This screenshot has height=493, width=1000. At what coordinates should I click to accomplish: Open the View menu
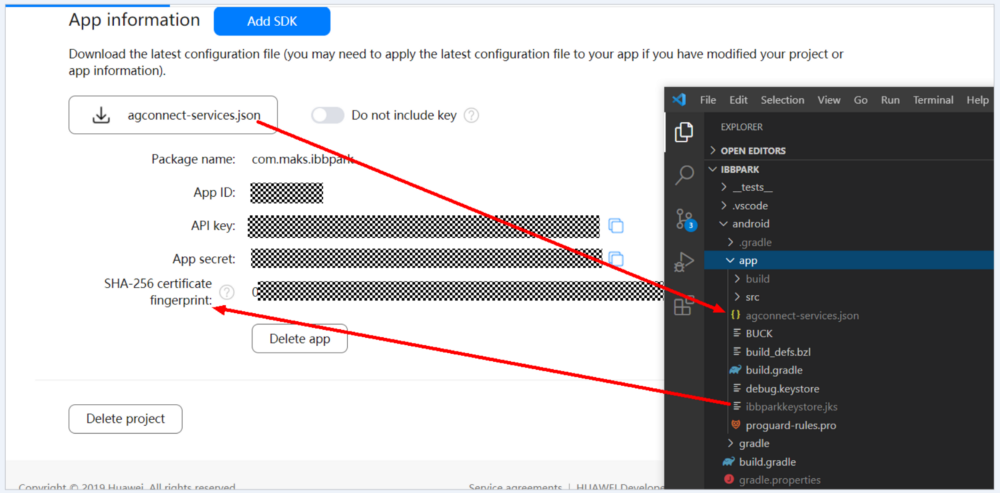coord(829,100)
